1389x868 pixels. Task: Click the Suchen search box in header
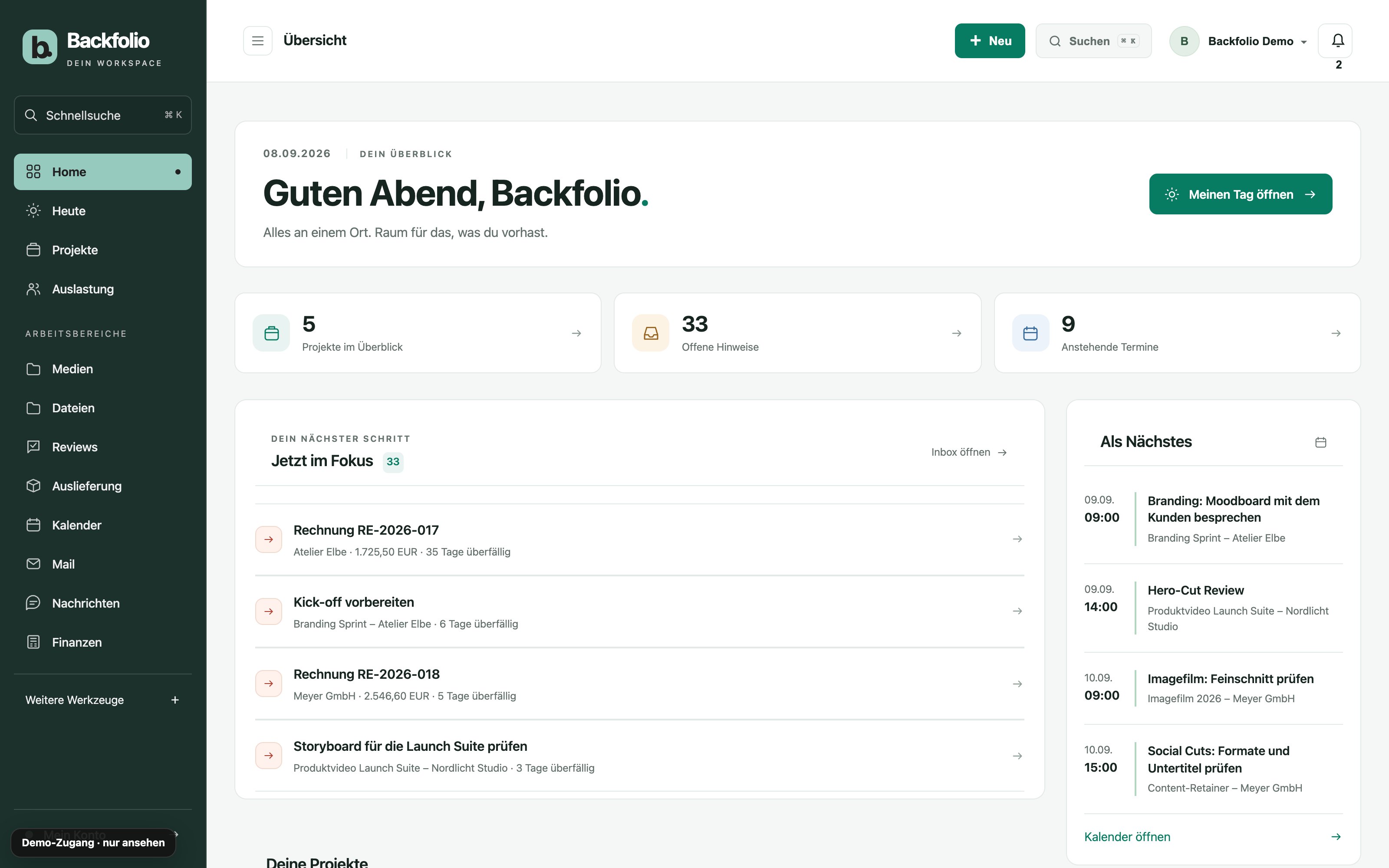click(x=1093, y=41)
